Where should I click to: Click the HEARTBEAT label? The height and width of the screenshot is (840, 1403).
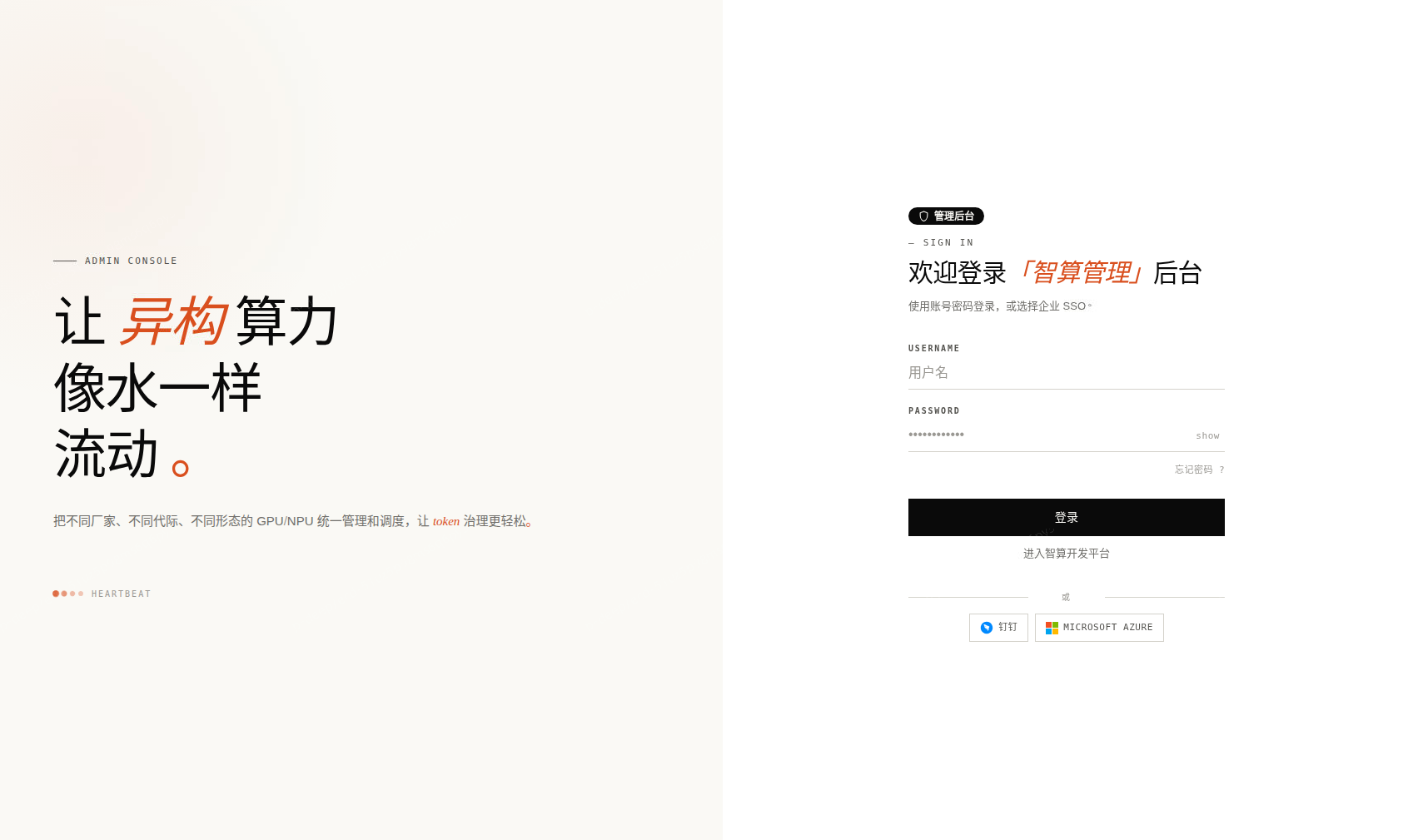coord(121,594)
